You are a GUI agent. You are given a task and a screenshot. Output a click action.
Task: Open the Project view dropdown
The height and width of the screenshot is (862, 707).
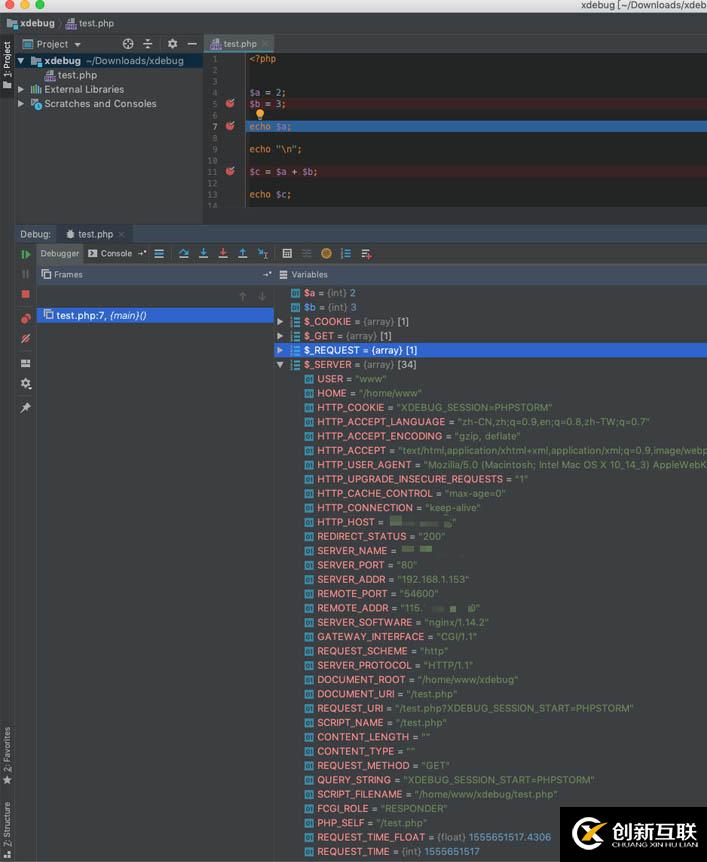58,44
